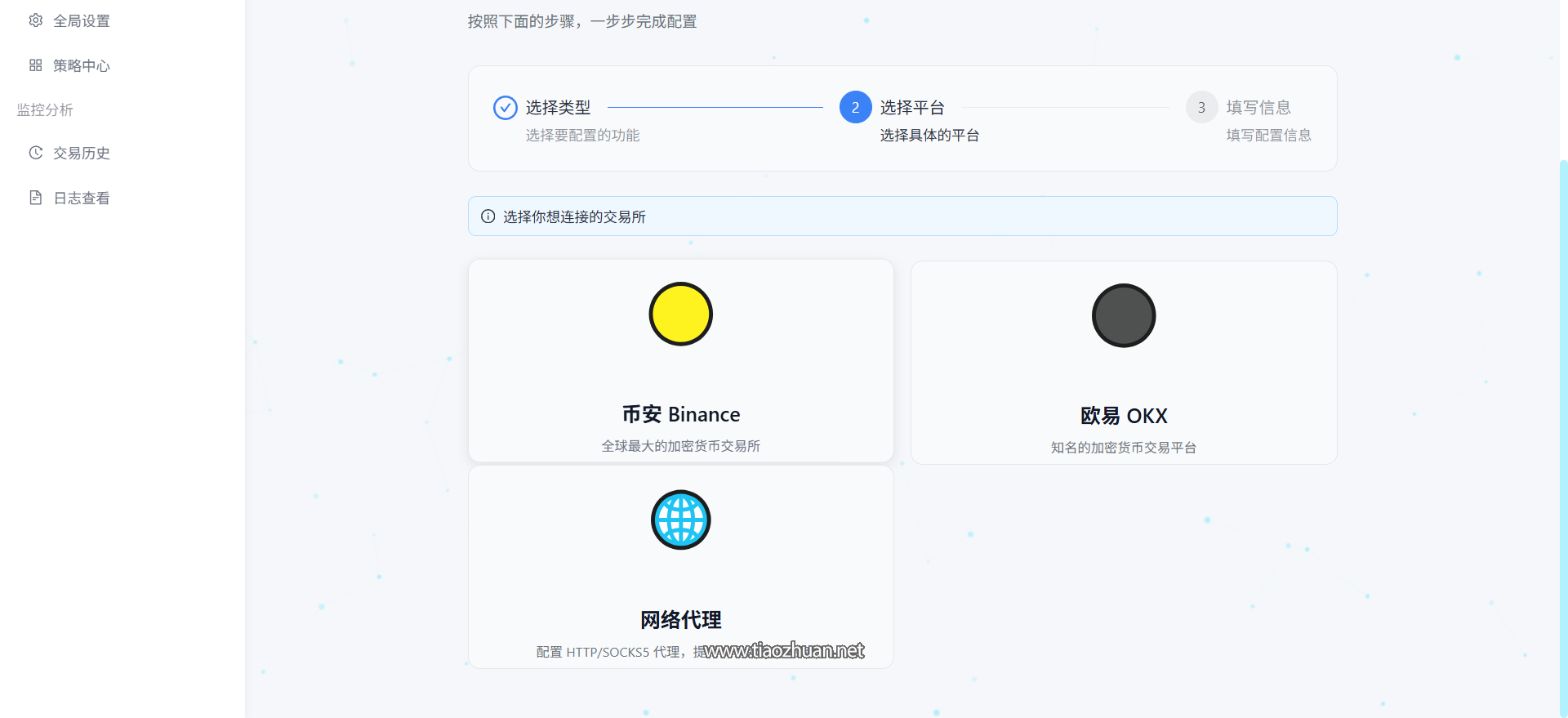
Task: Click the gear icon beside 全局设置
Action: click(35, 20)
